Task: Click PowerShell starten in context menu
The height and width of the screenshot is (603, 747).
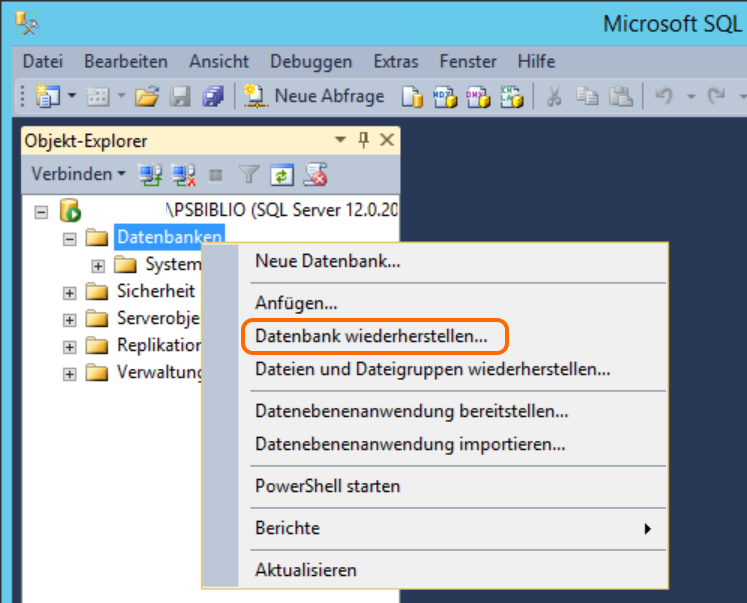Action: click(x=328, y=486)
